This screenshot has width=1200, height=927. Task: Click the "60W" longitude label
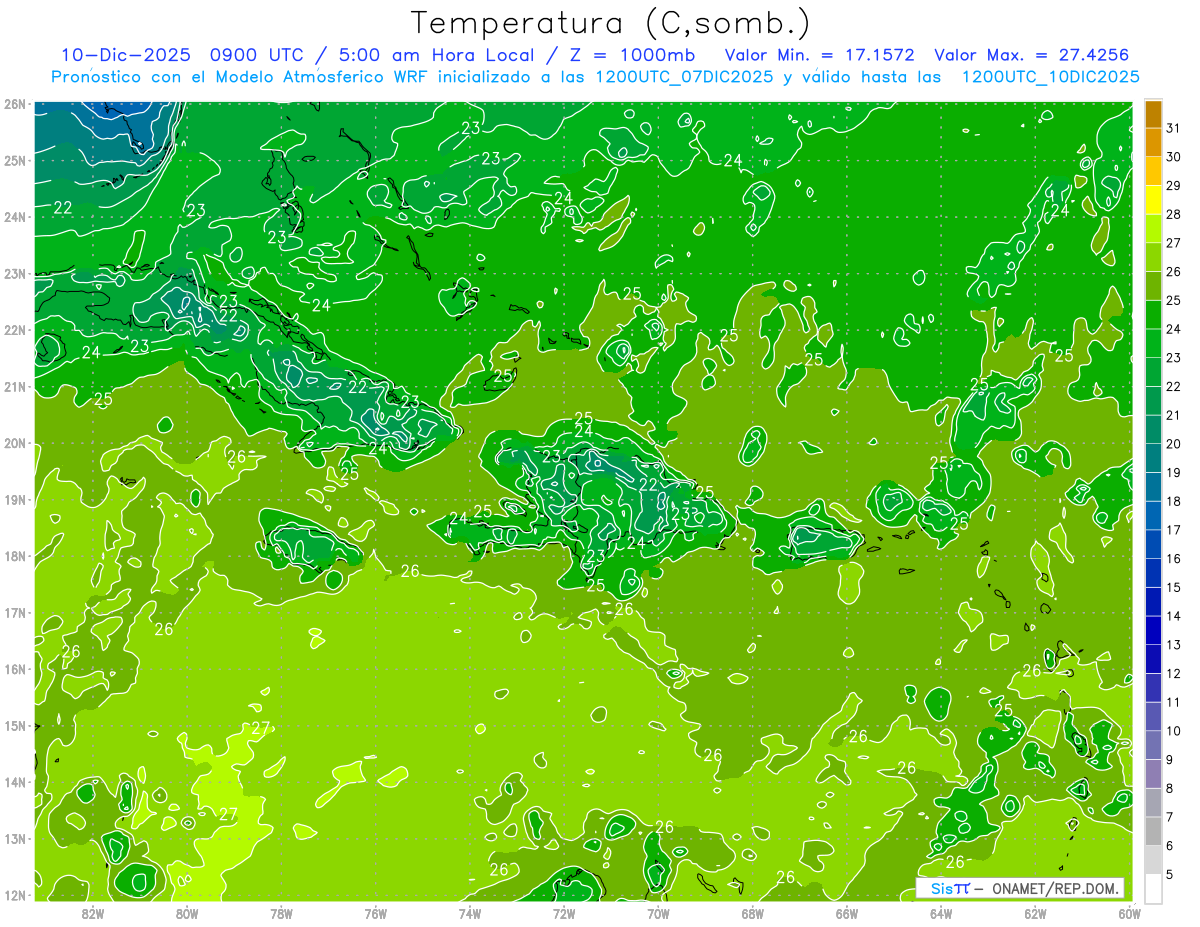pos(1129,913)
